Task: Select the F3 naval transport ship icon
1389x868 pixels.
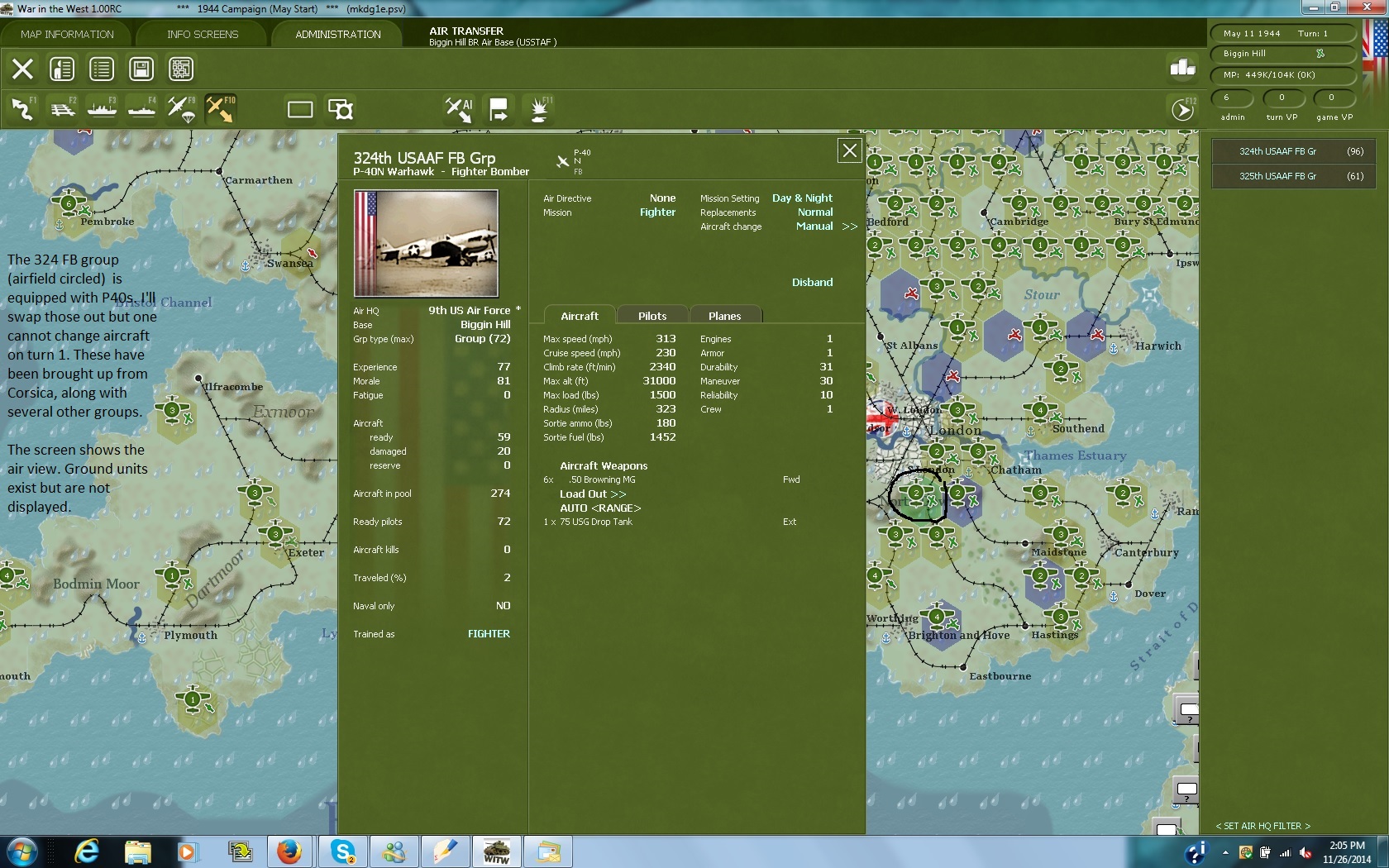Action: pos(102,109)
